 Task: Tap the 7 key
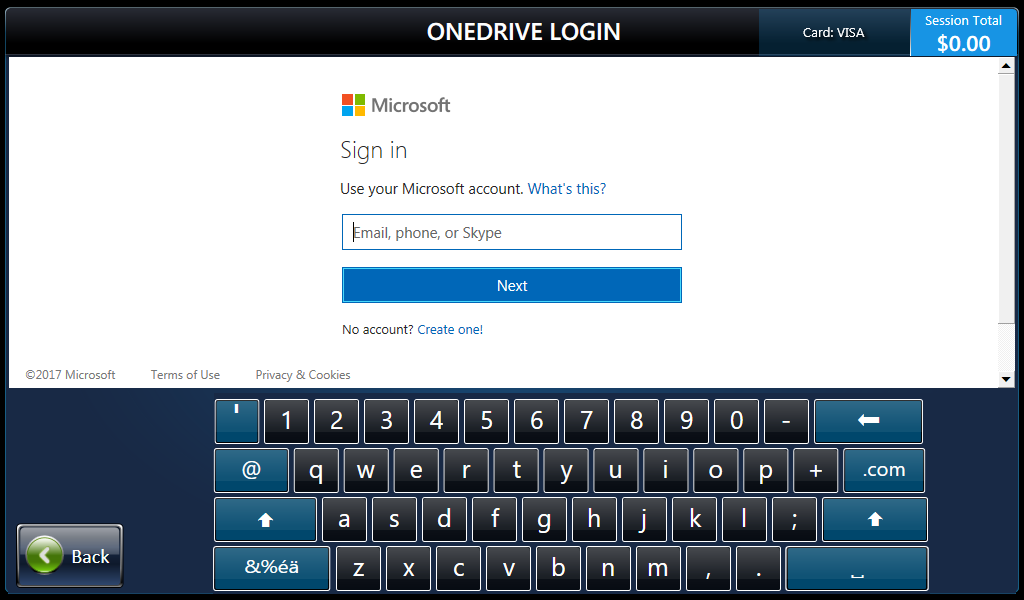586,421
